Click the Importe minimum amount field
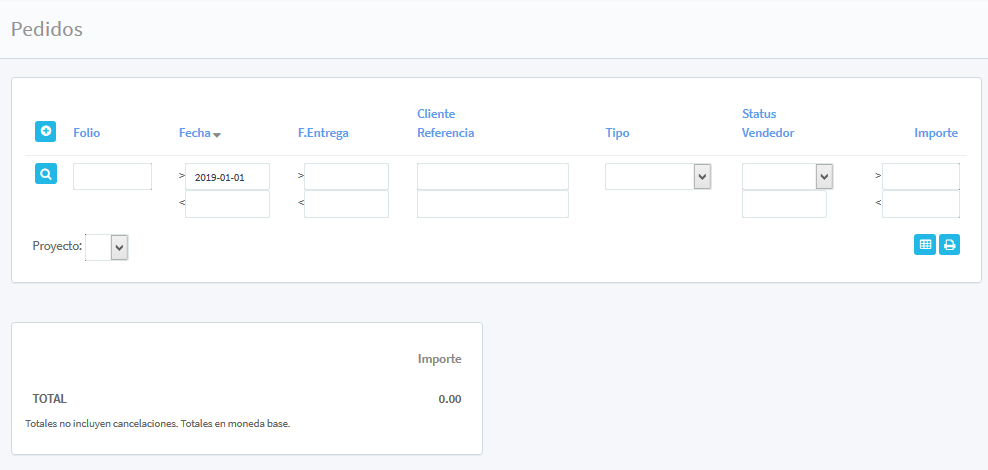 coord(920,177)
